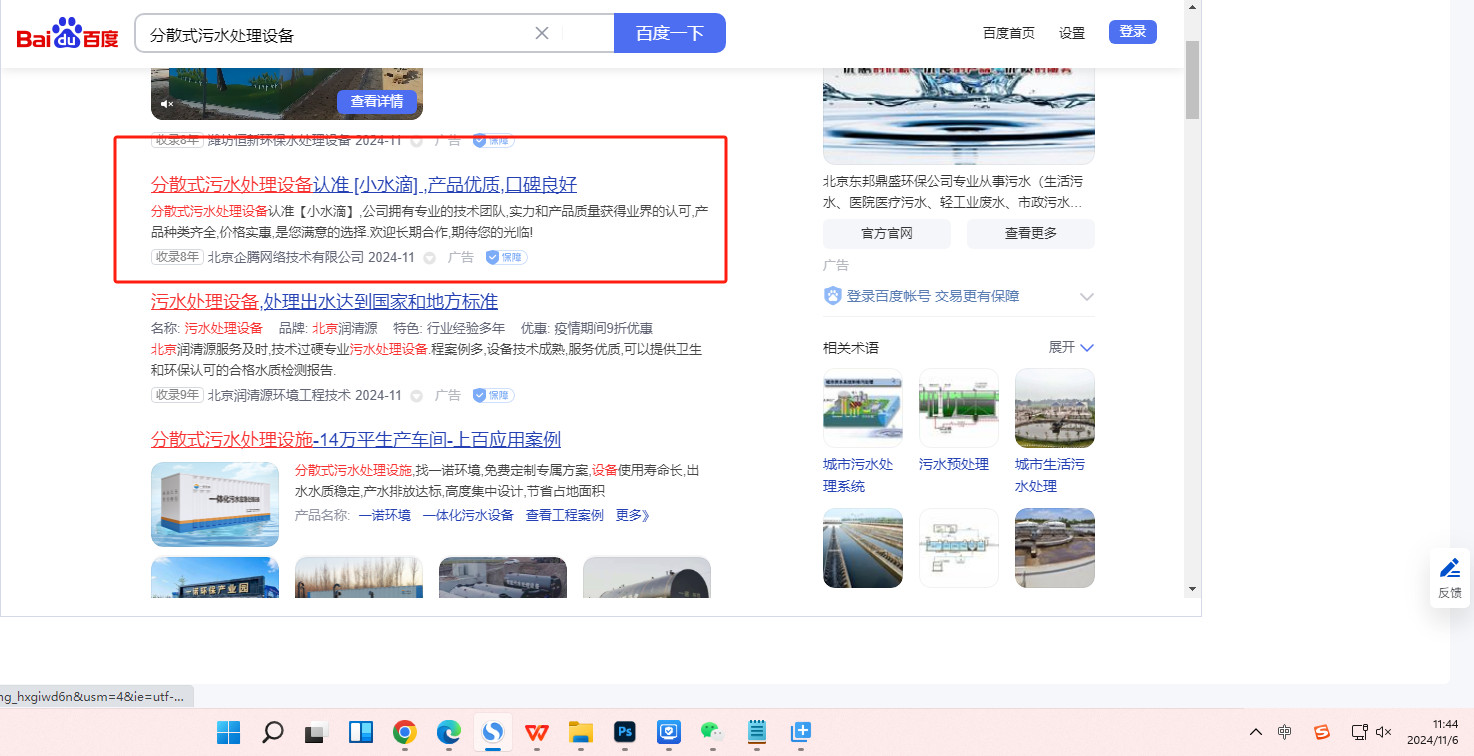Image resolution: width=1474 pixels, height=756 pixels.
Task: Open 设置 settings menu in header
Action: 1072,33
